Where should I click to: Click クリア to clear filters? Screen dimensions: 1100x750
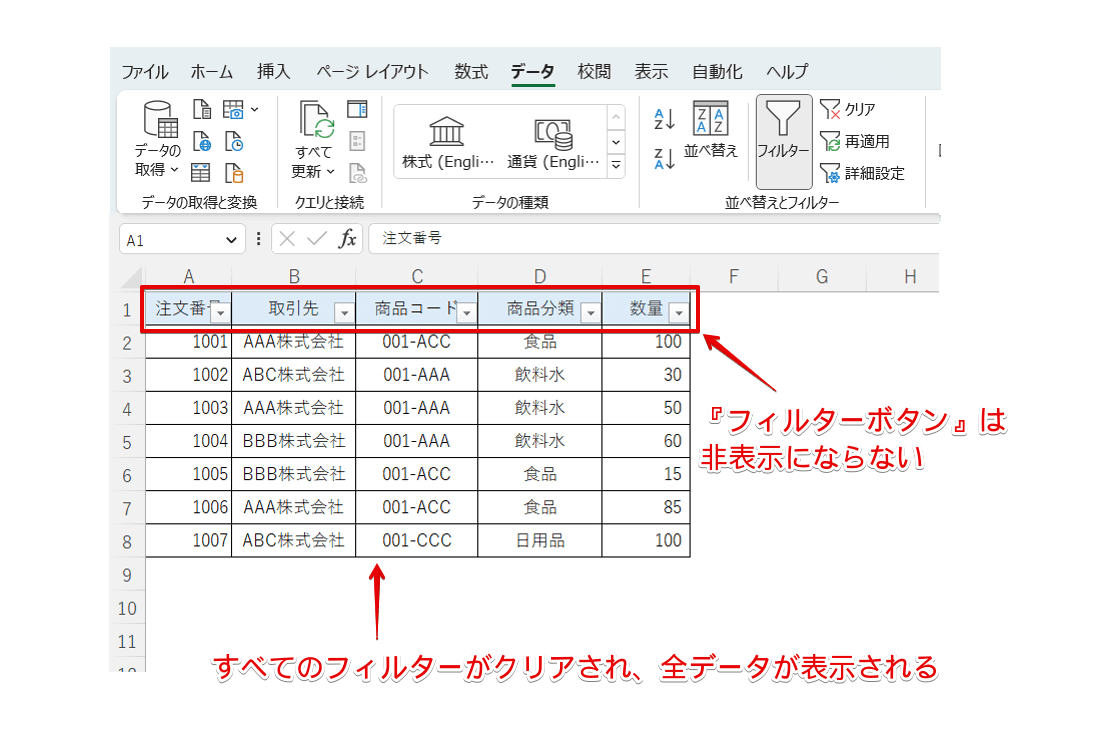pos(847,109)
